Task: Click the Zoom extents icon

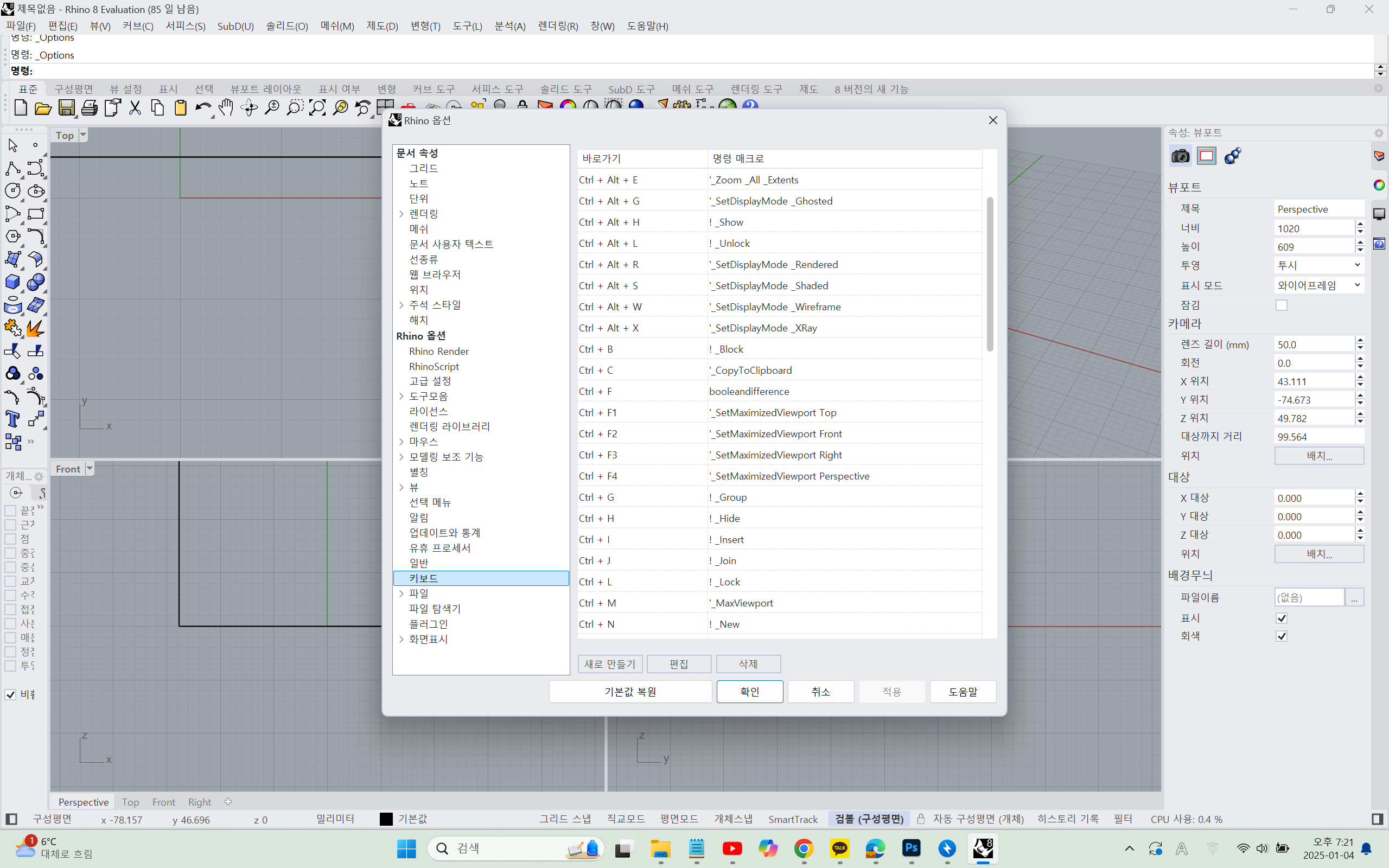Action: coord(317,107)
